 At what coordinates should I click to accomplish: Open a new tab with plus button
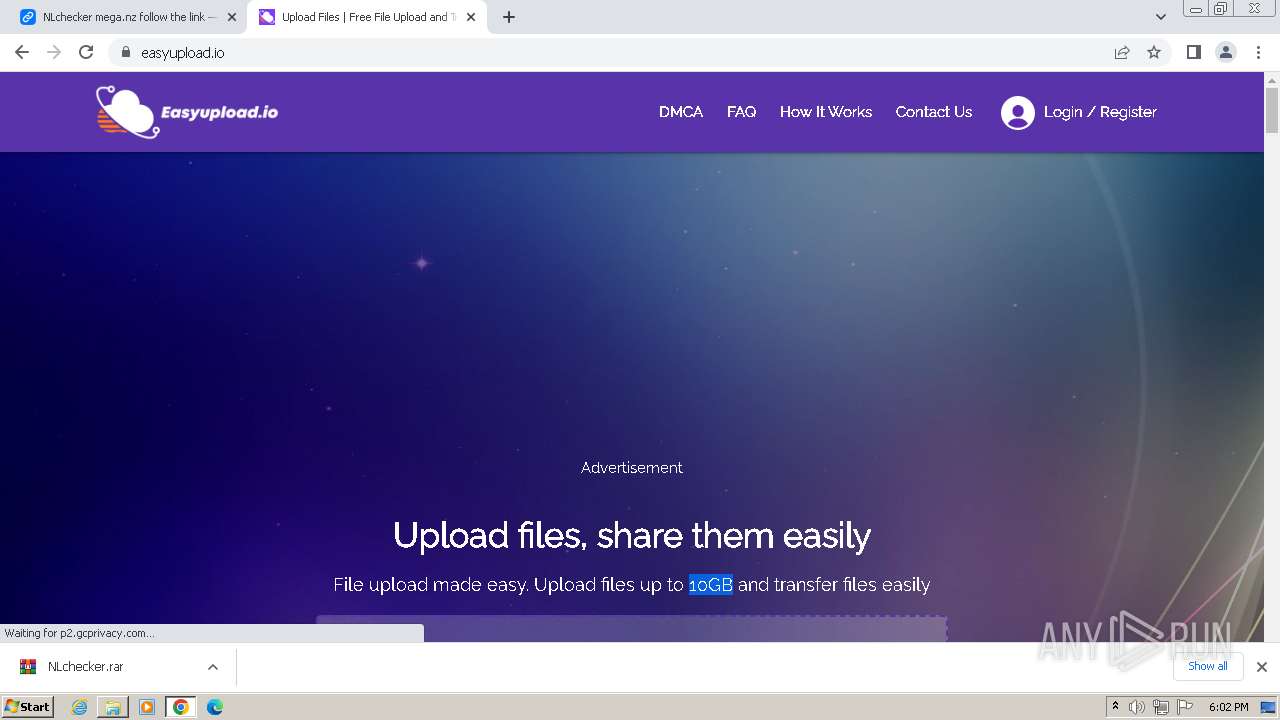click(508, 17)
